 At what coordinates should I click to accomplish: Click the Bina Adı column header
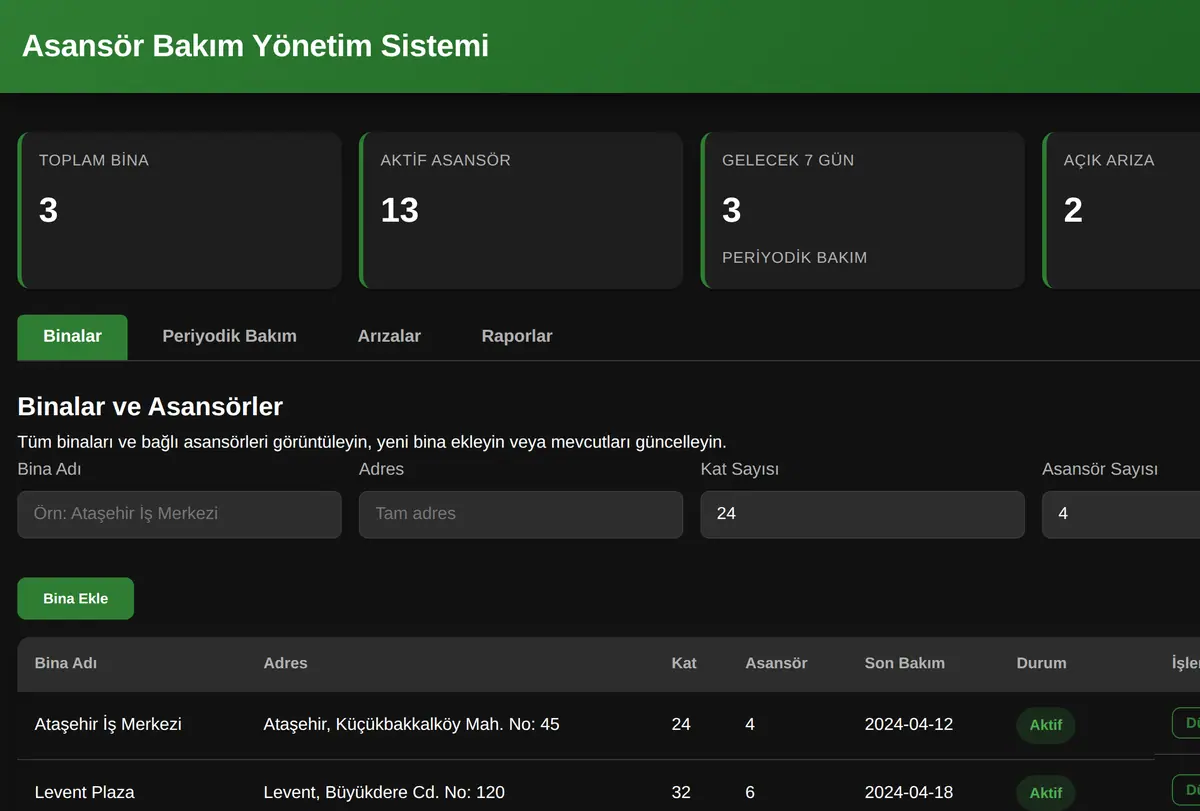(66, 663)
